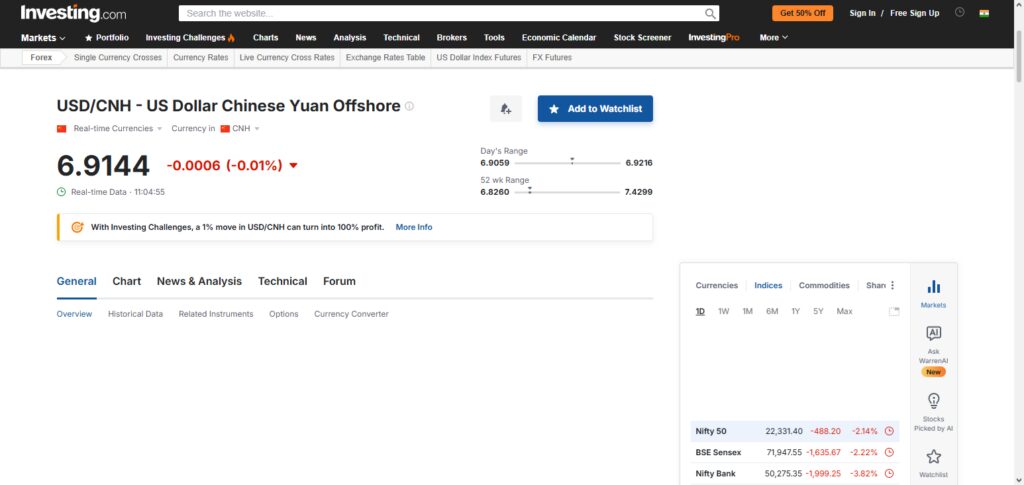
Task: Open the News menu item
Action: 306,38
